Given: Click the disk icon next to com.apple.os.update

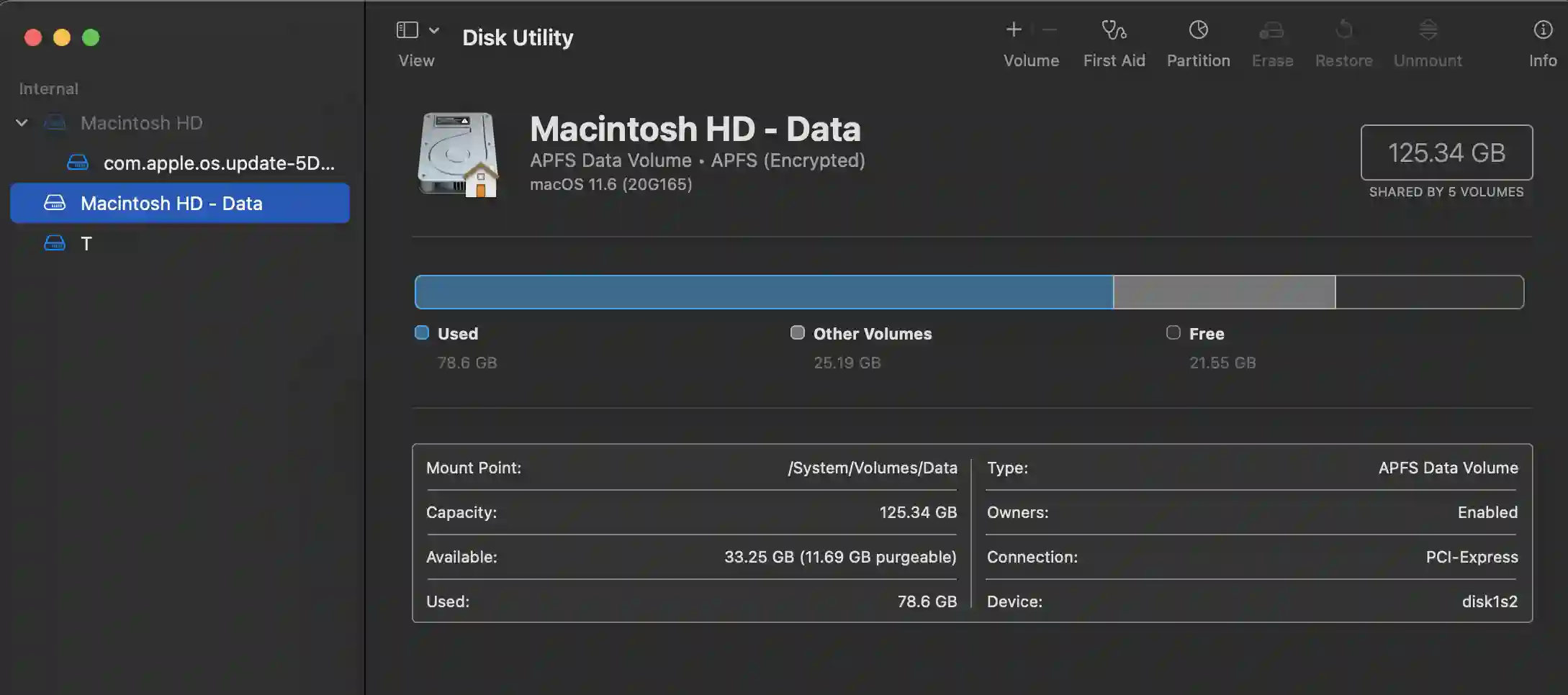Looking at the screenshot, I should tap(78, 163).
